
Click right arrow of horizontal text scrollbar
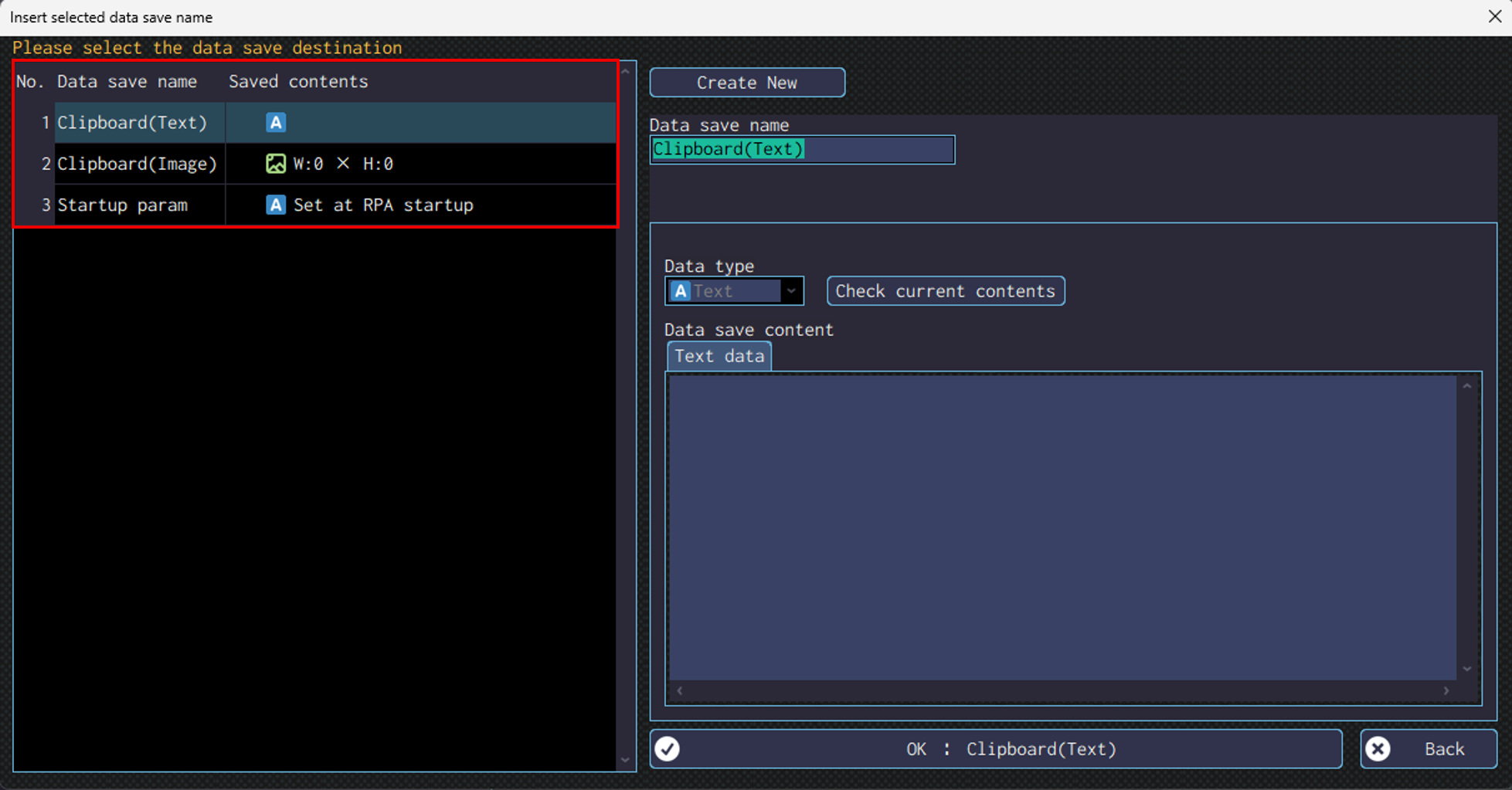pos(1446,691)
